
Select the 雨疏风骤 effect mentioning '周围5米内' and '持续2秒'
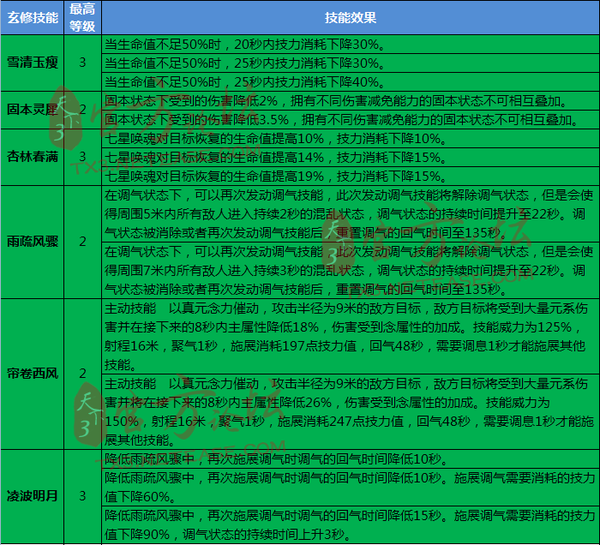coord(351,214)
